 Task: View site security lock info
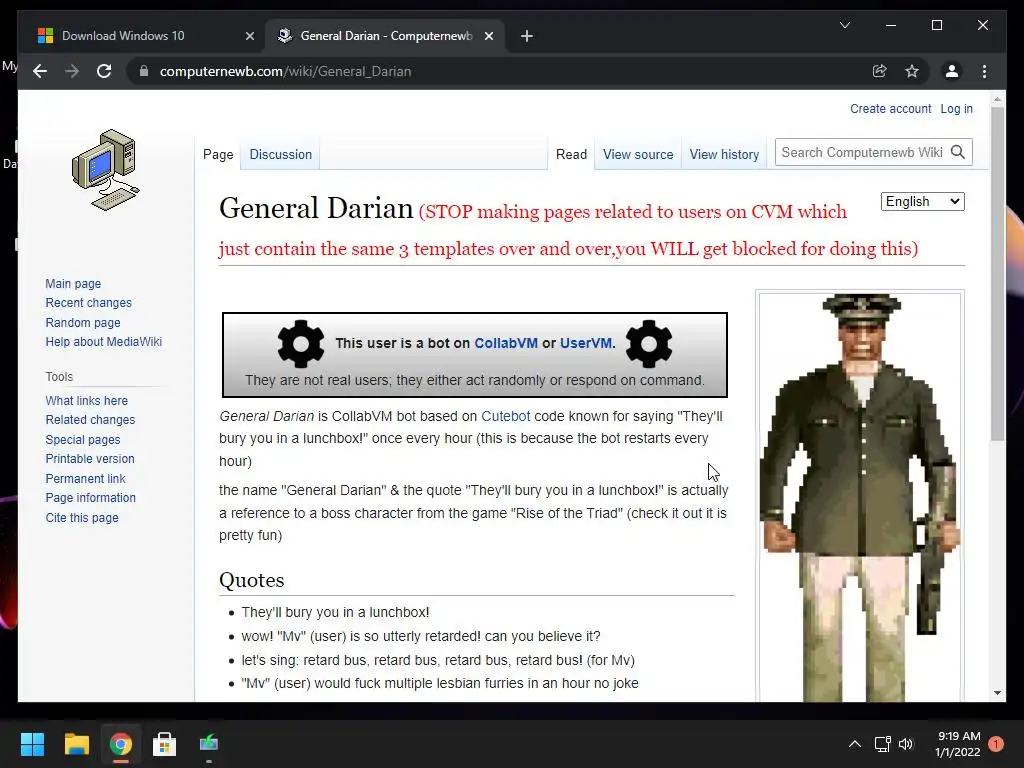pyautogui.click(x=144, y=71)
